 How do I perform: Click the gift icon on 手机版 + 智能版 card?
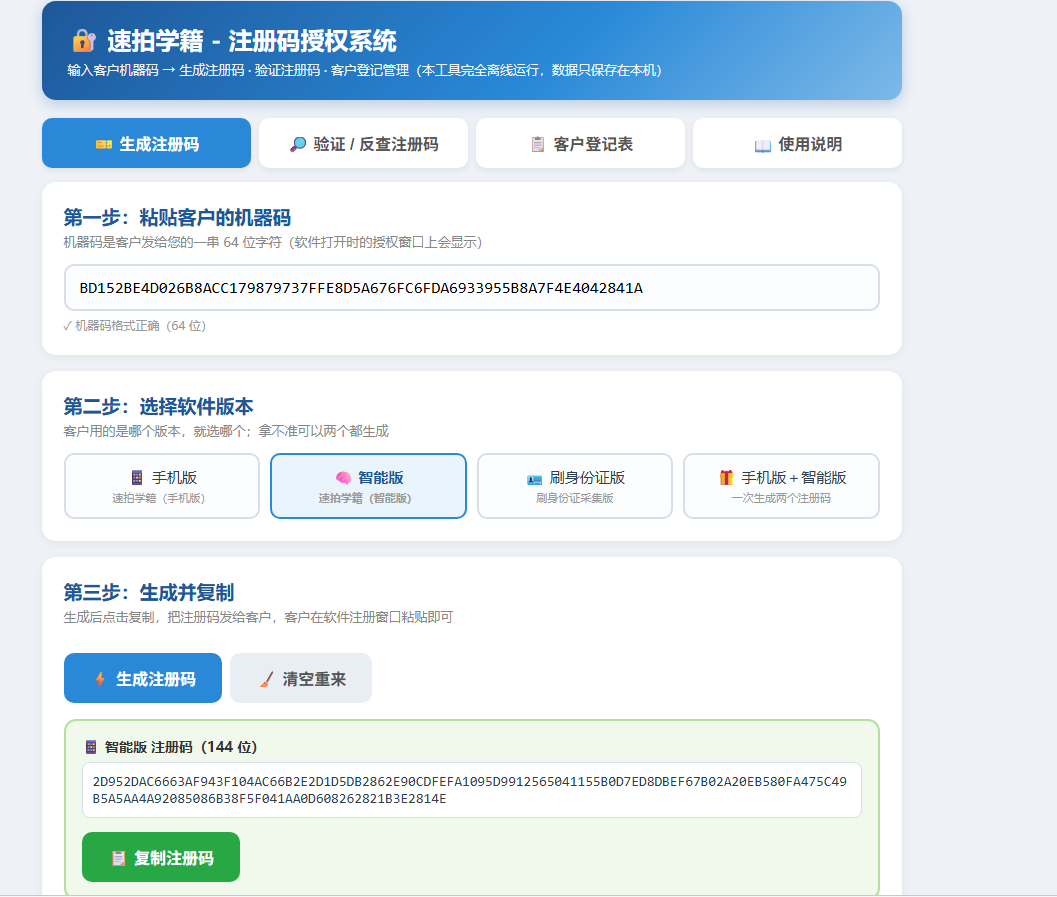coord(726,477)
